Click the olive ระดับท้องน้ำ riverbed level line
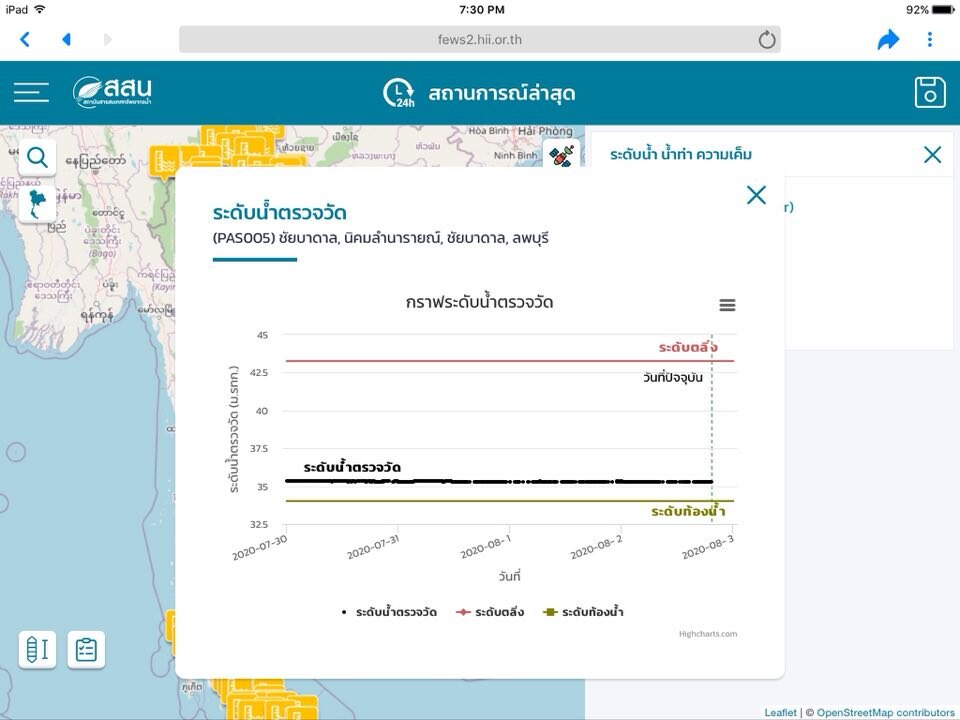Screen dimensions: 960x720 point(510,501)
